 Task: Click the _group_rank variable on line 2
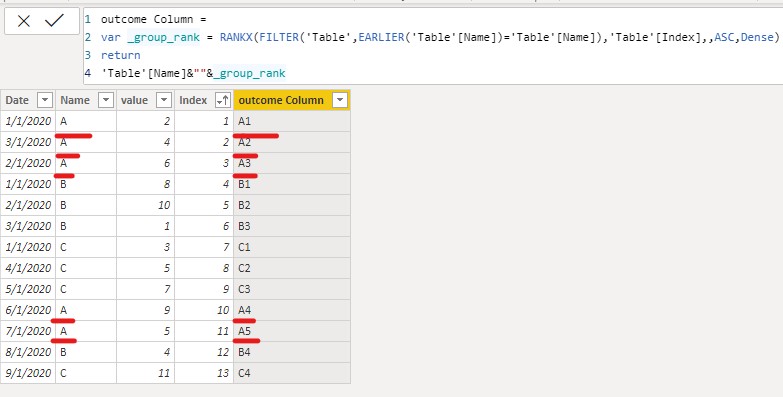163,37
